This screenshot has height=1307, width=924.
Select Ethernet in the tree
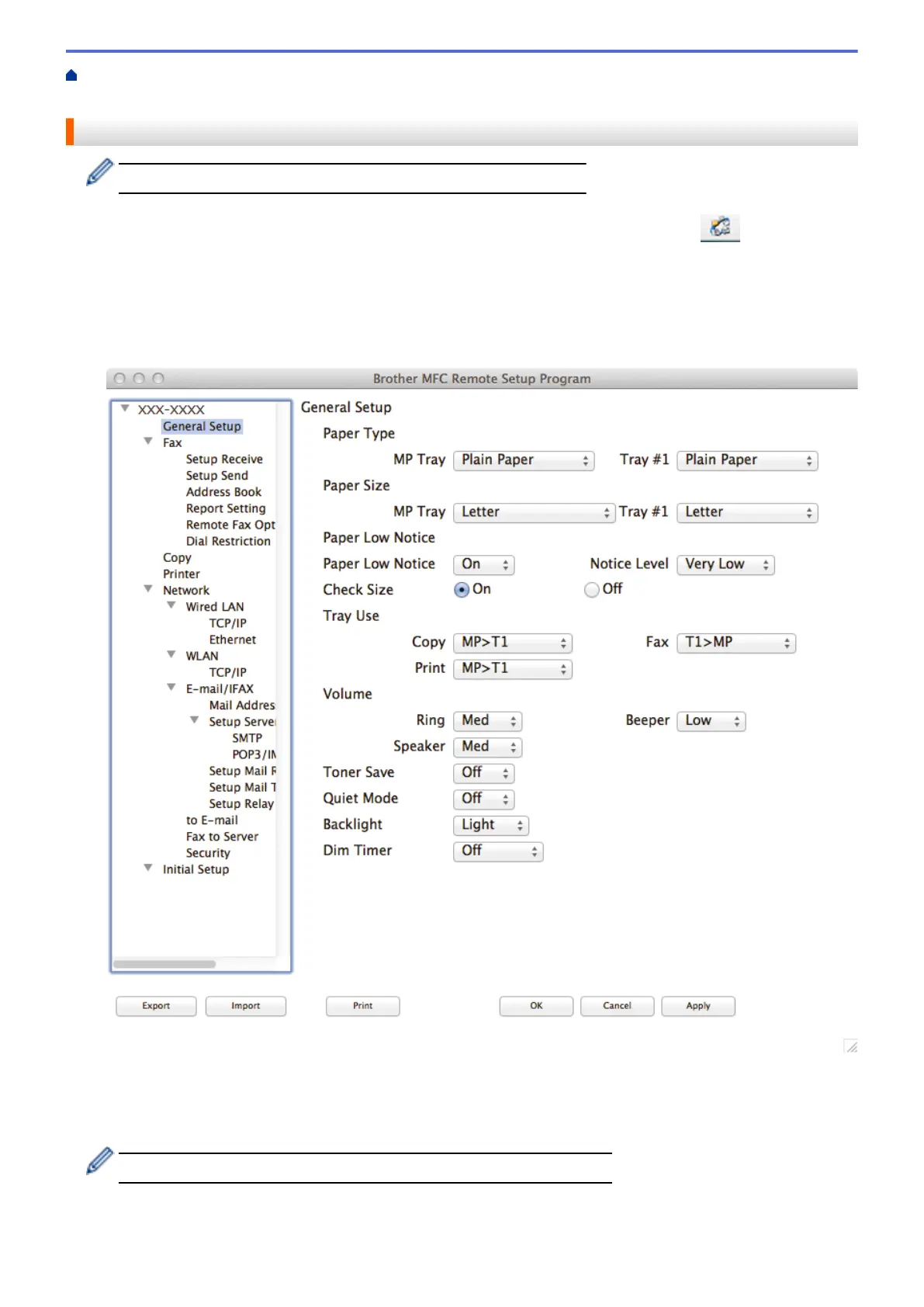tap(233, 640)
